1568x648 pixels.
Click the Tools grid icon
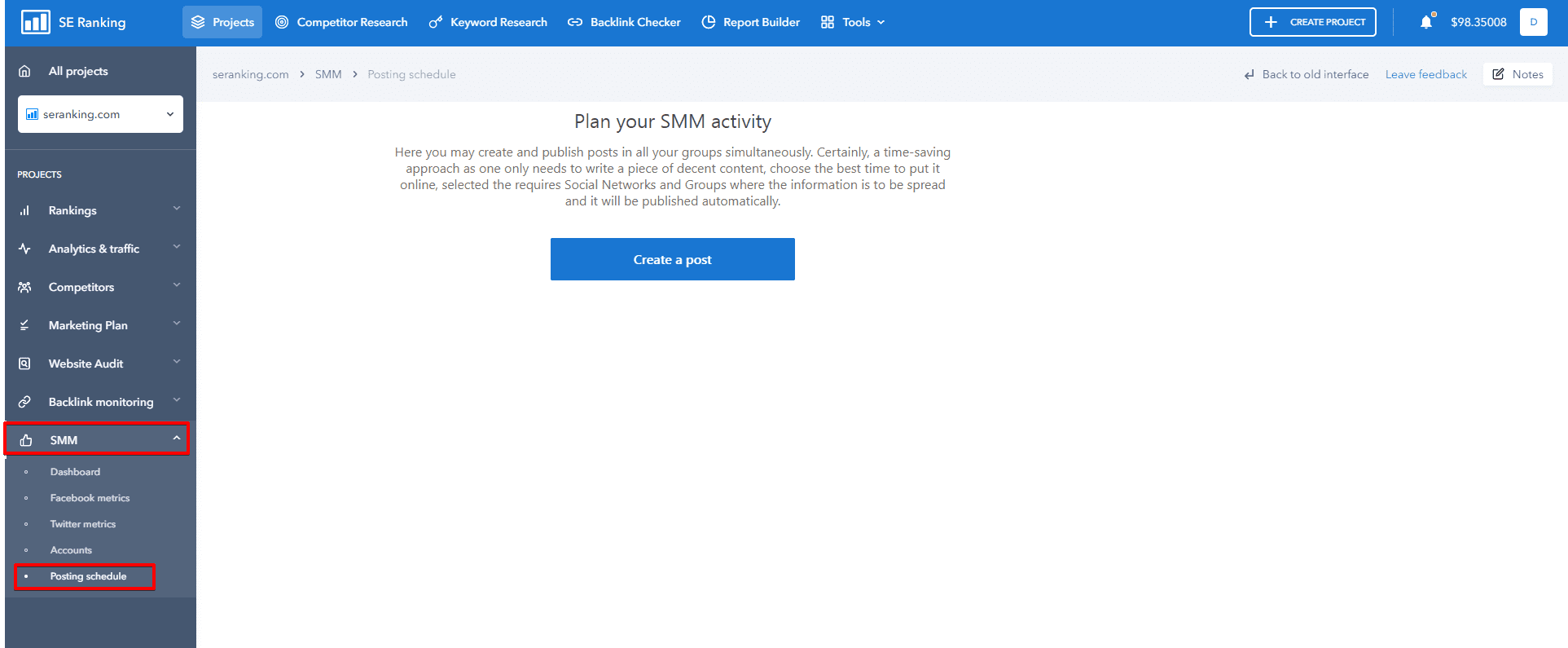828,22
